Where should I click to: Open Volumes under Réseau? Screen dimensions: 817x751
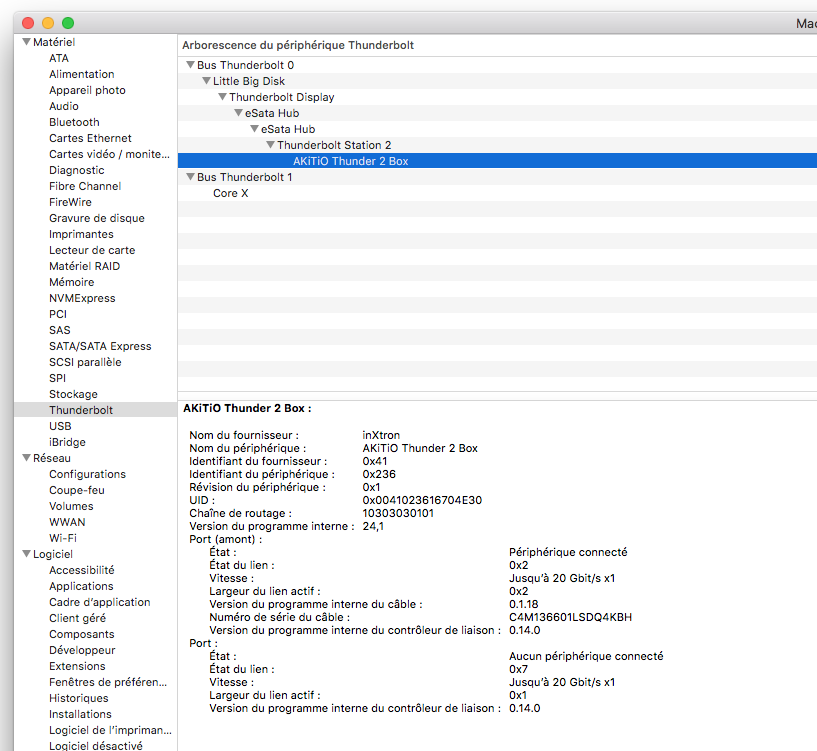click(x=71, y=506)
